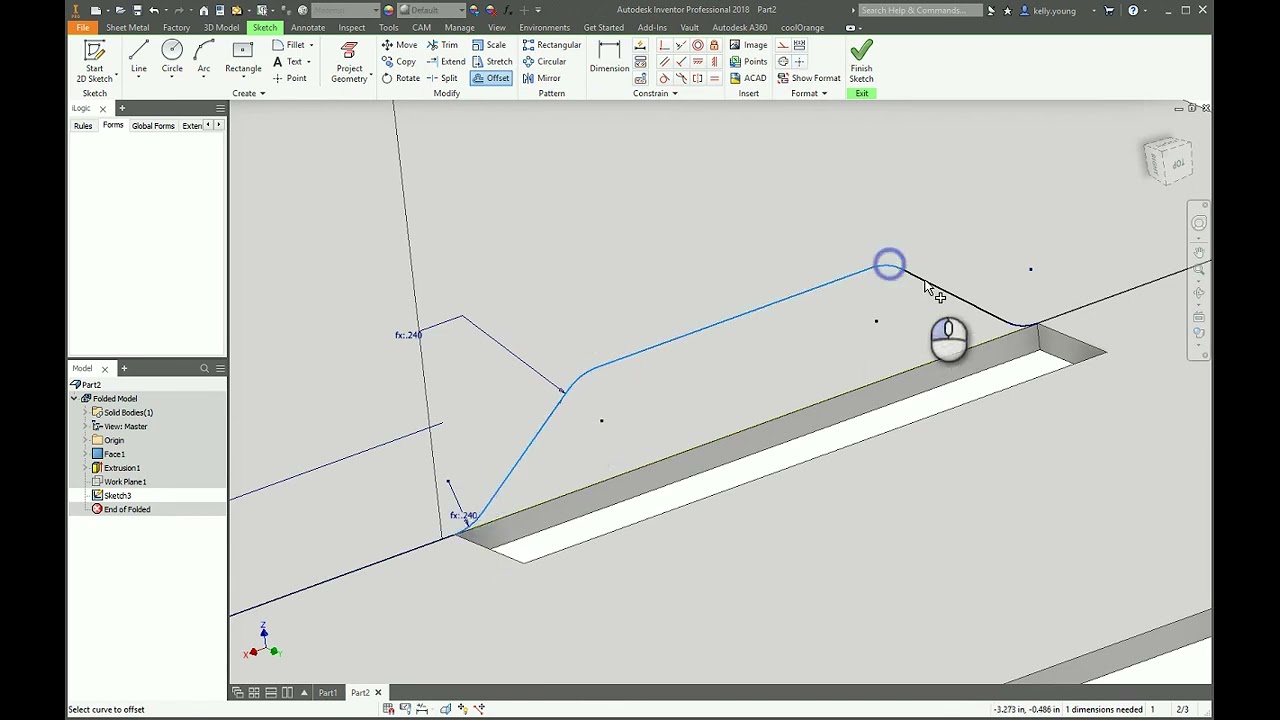Select the Copy tool
Screen dimensions: 1280x720
(398, 61)
